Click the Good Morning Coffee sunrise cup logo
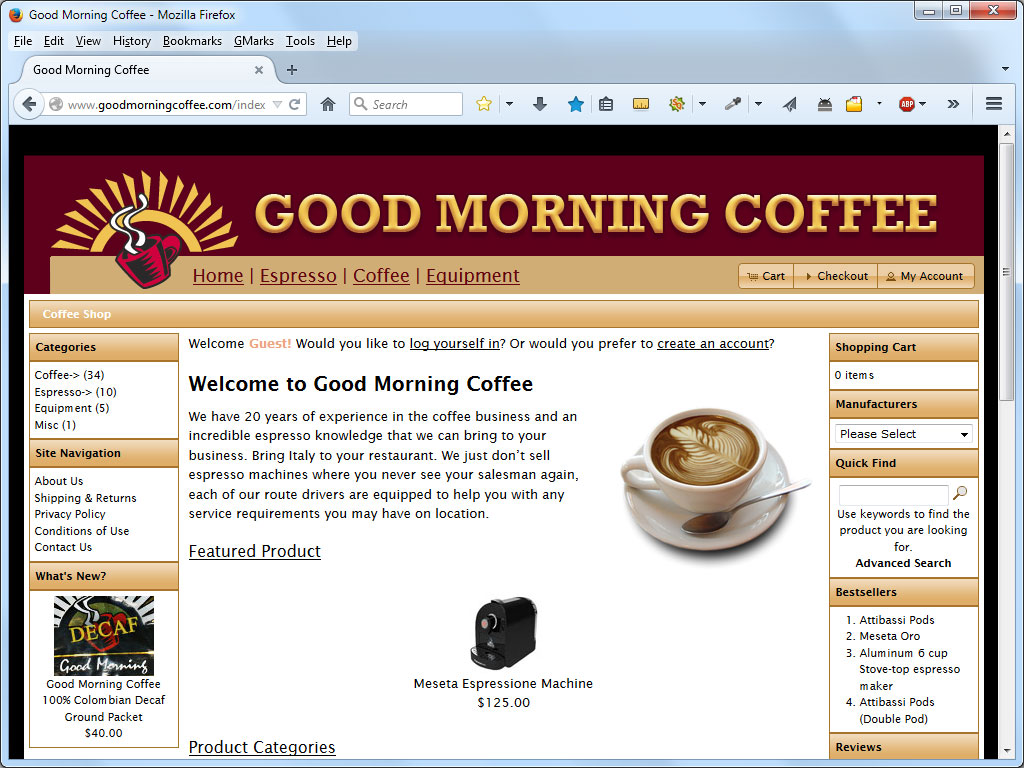Image resolution: width=1024 pixels, height=768 pixels. point(145,229)
